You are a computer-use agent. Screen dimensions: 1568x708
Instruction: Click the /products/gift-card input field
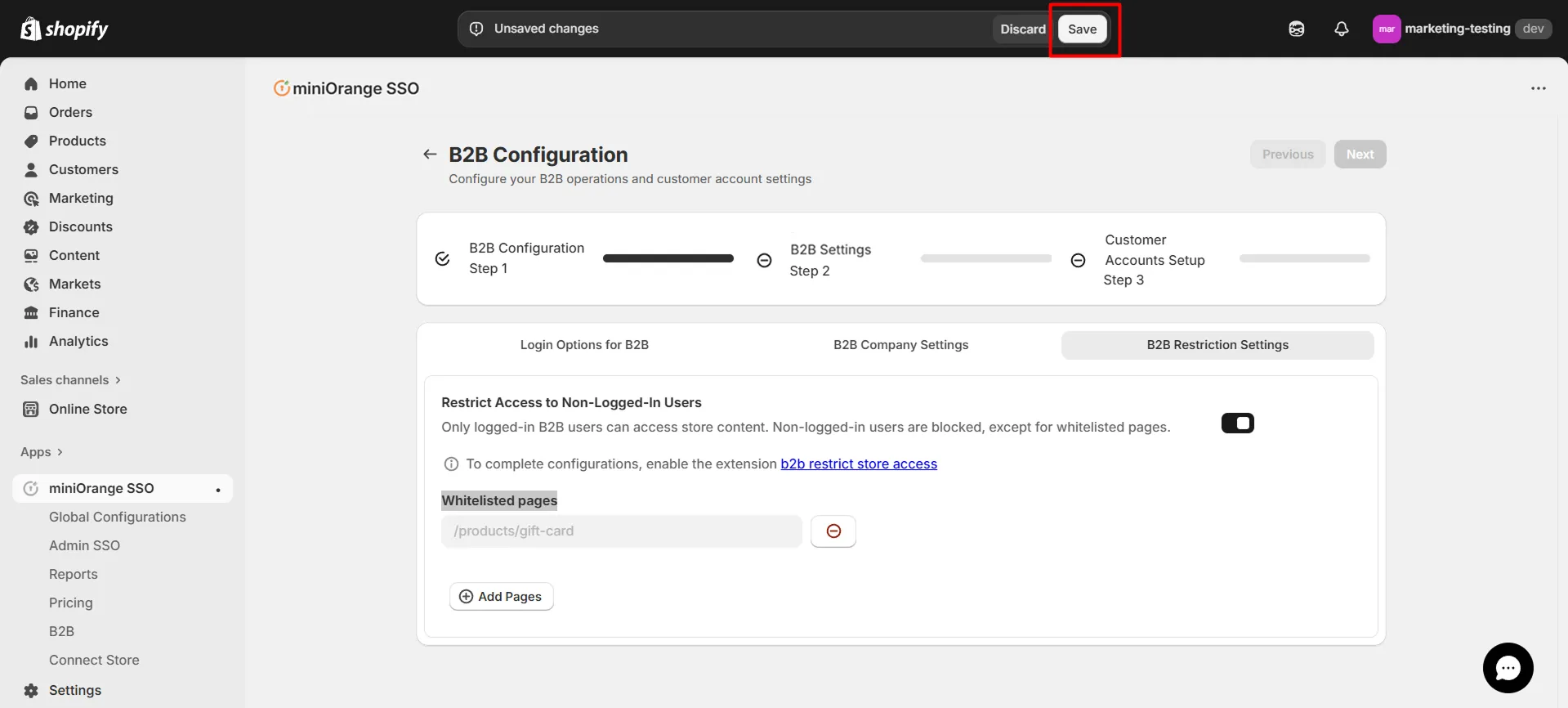621,531
